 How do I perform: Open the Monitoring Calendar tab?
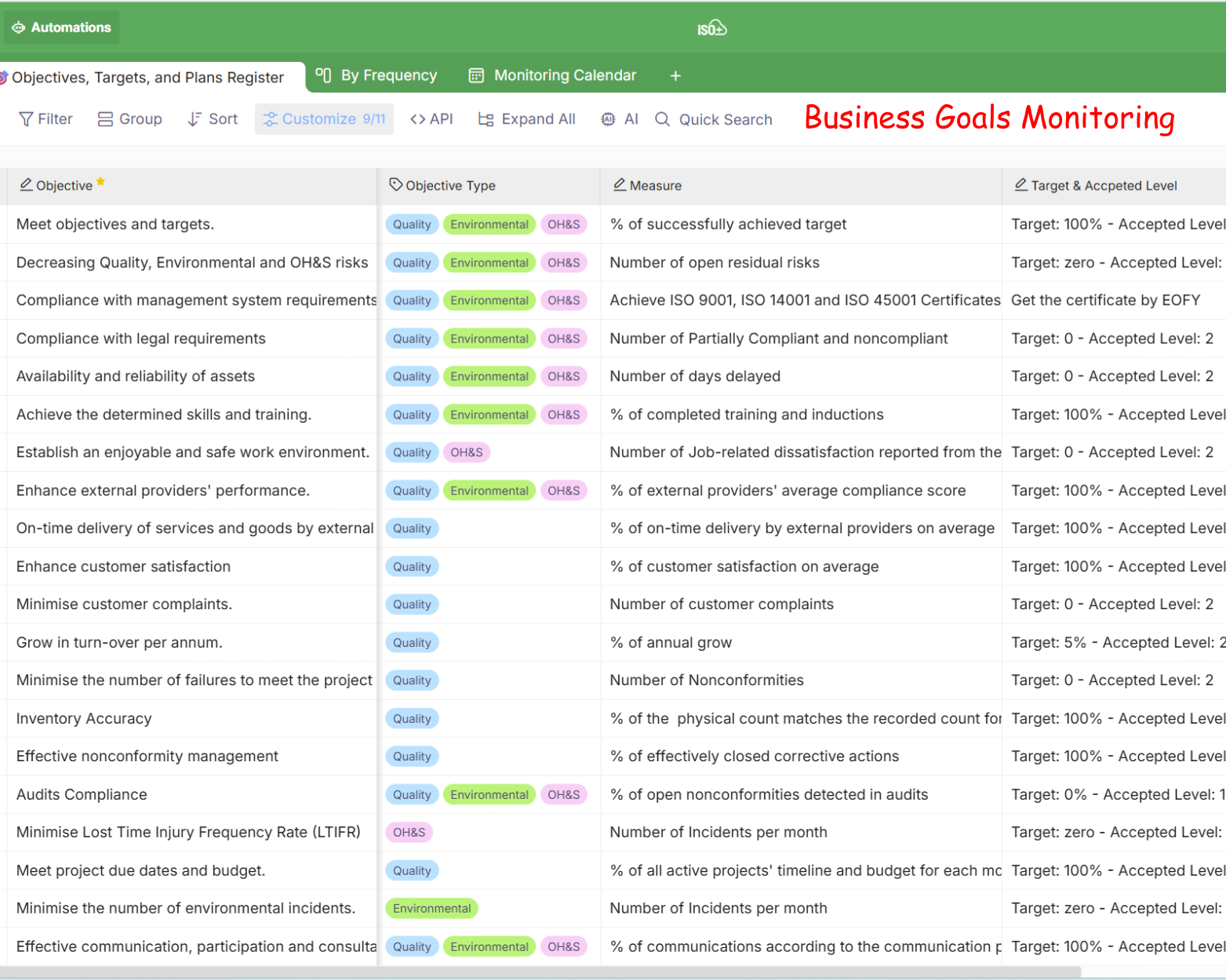tap(553, 75)
